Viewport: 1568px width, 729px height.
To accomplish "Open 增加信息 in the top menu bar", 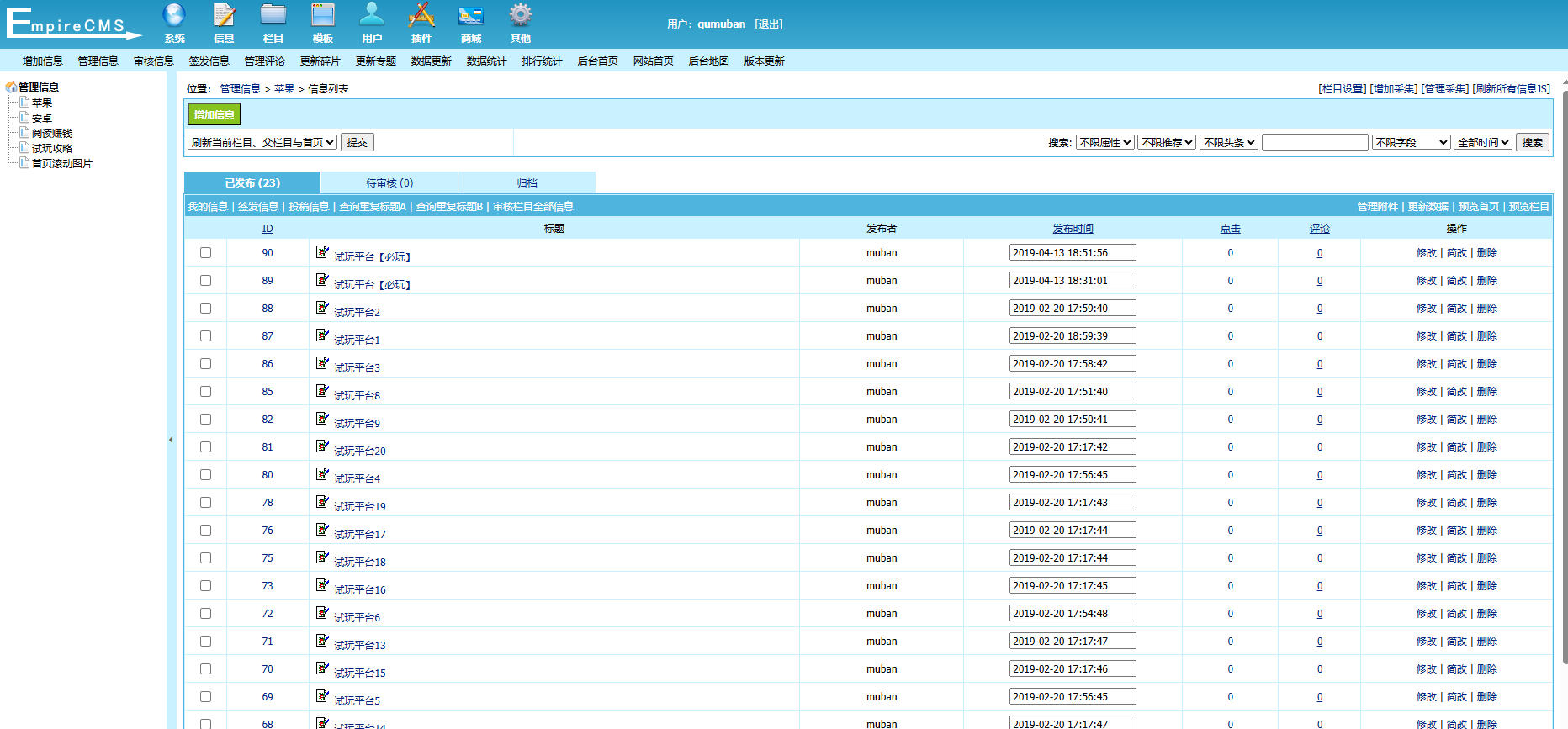I will pyautogui.click(x=43, y=61).
